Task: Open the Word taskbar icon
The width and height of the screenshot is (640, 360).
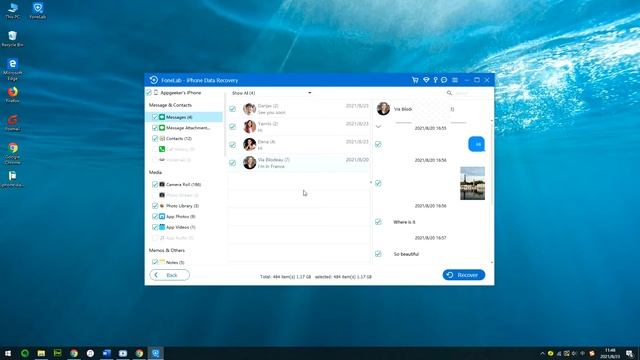Action: point(107,353)
